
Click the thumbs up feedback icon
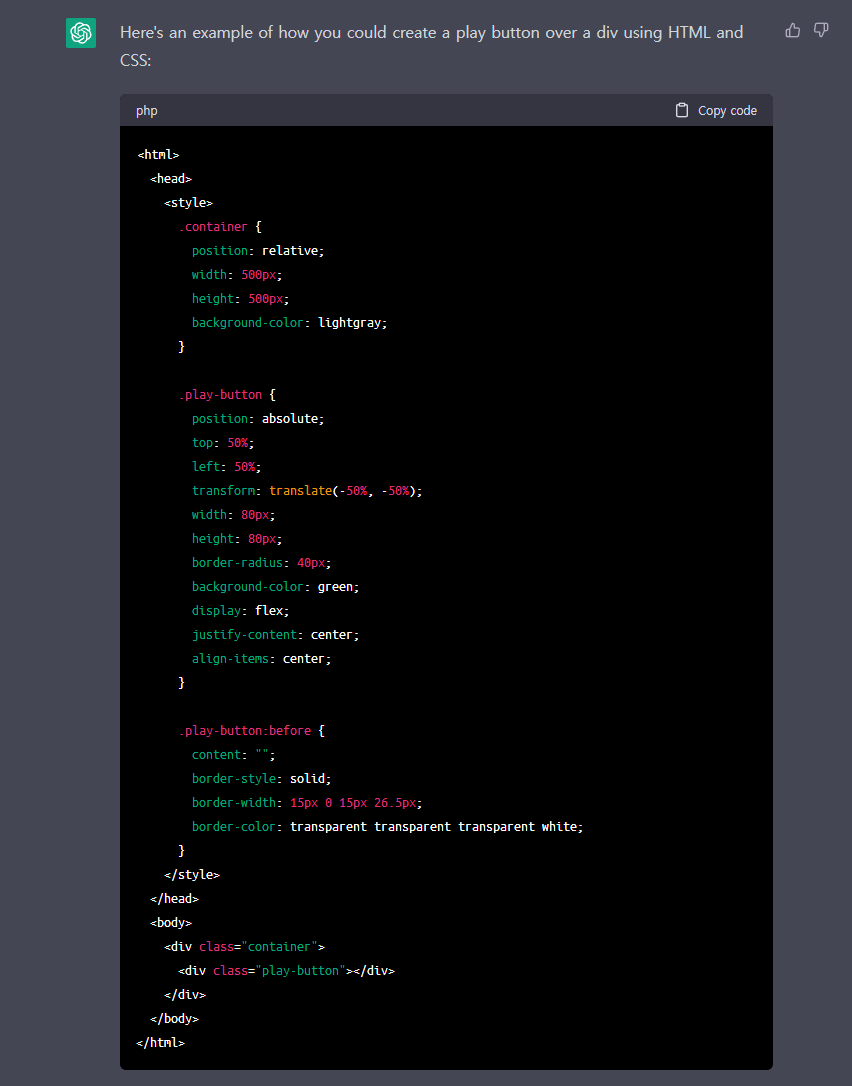(x=792, y=30)
